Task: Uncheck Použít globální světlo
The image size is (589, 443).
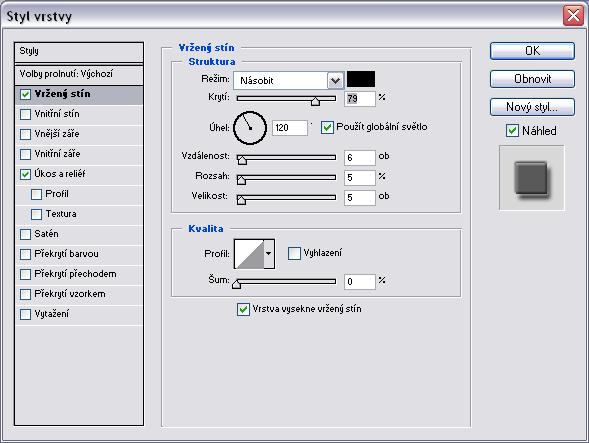Action: 327,127
